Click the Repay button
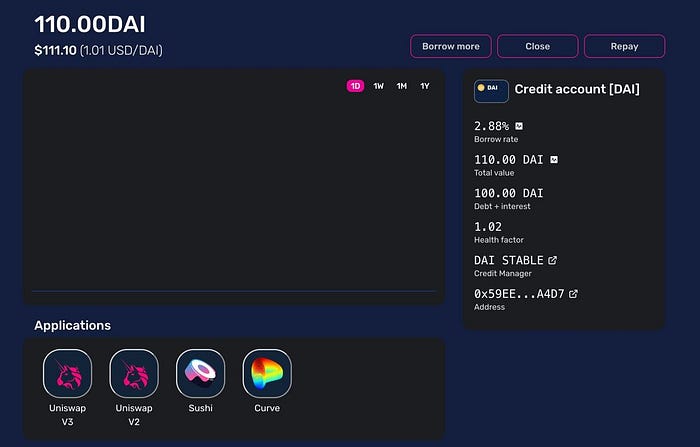 [x=625, y=46]
